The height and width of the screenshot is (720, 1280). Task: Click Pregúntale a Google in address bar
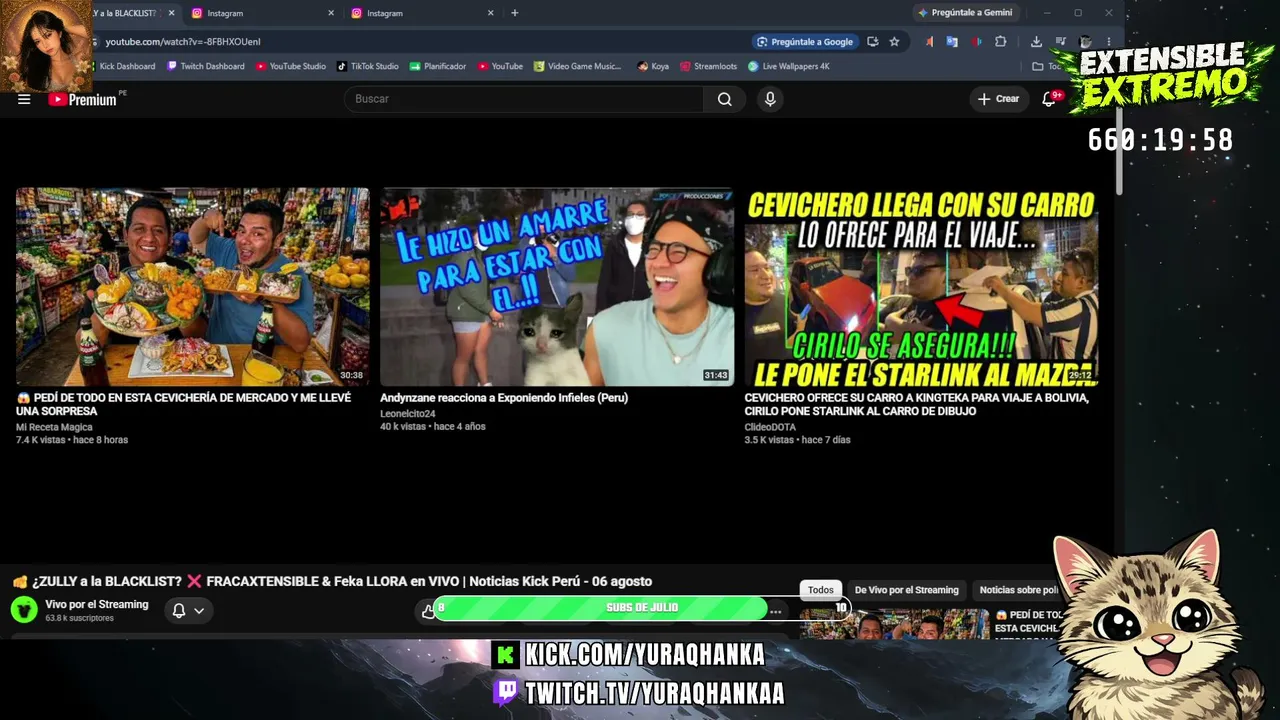click(805, 42)
